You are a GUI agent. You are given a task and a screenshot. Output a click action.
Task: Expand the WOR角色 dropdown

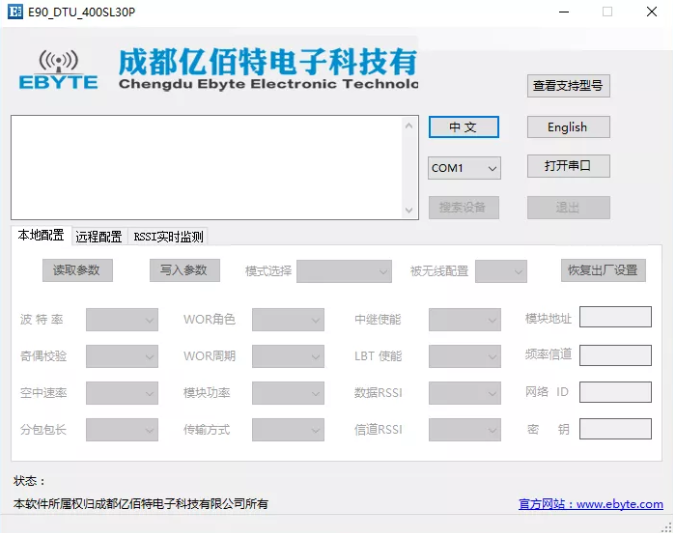coord(288,320)
